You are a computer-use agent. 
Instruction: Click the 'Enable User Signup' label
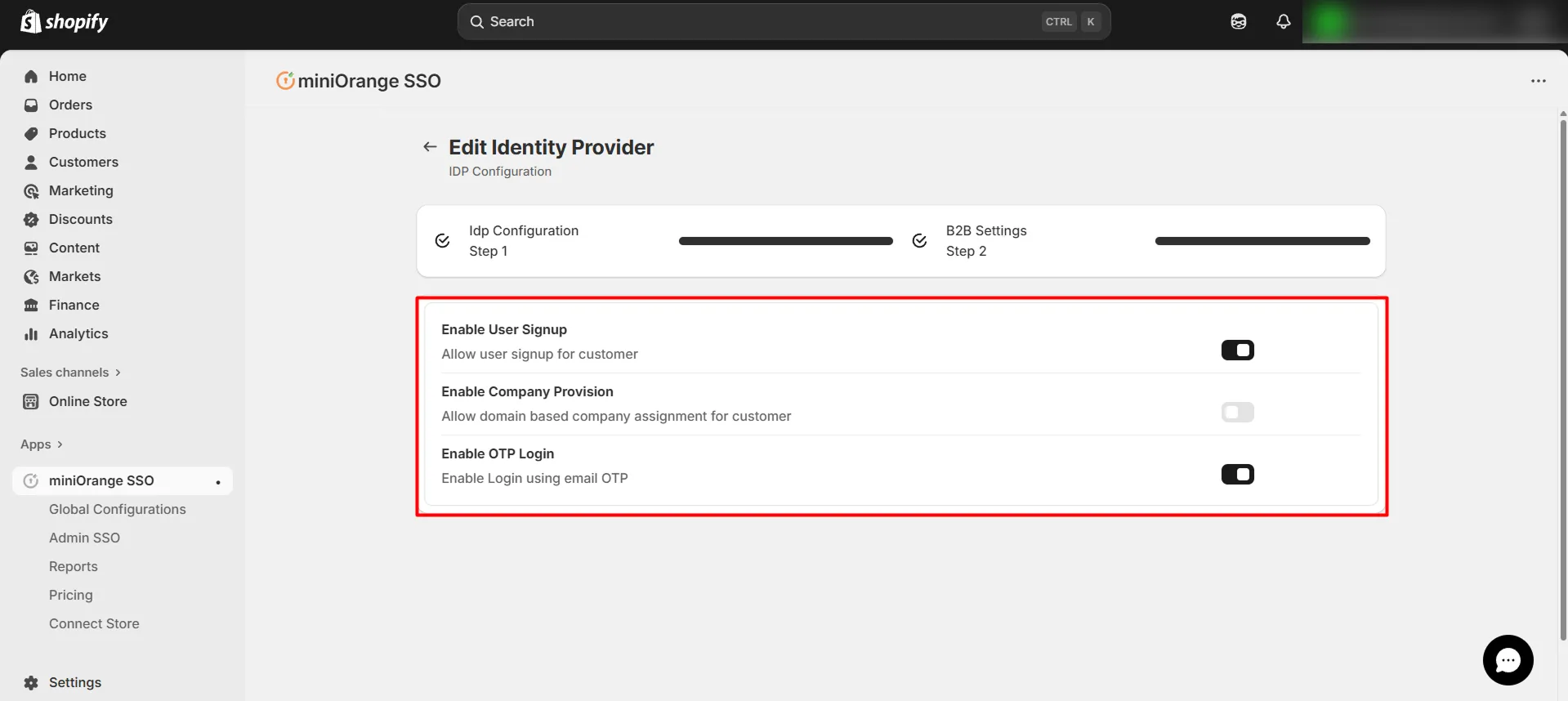point(504,329)
